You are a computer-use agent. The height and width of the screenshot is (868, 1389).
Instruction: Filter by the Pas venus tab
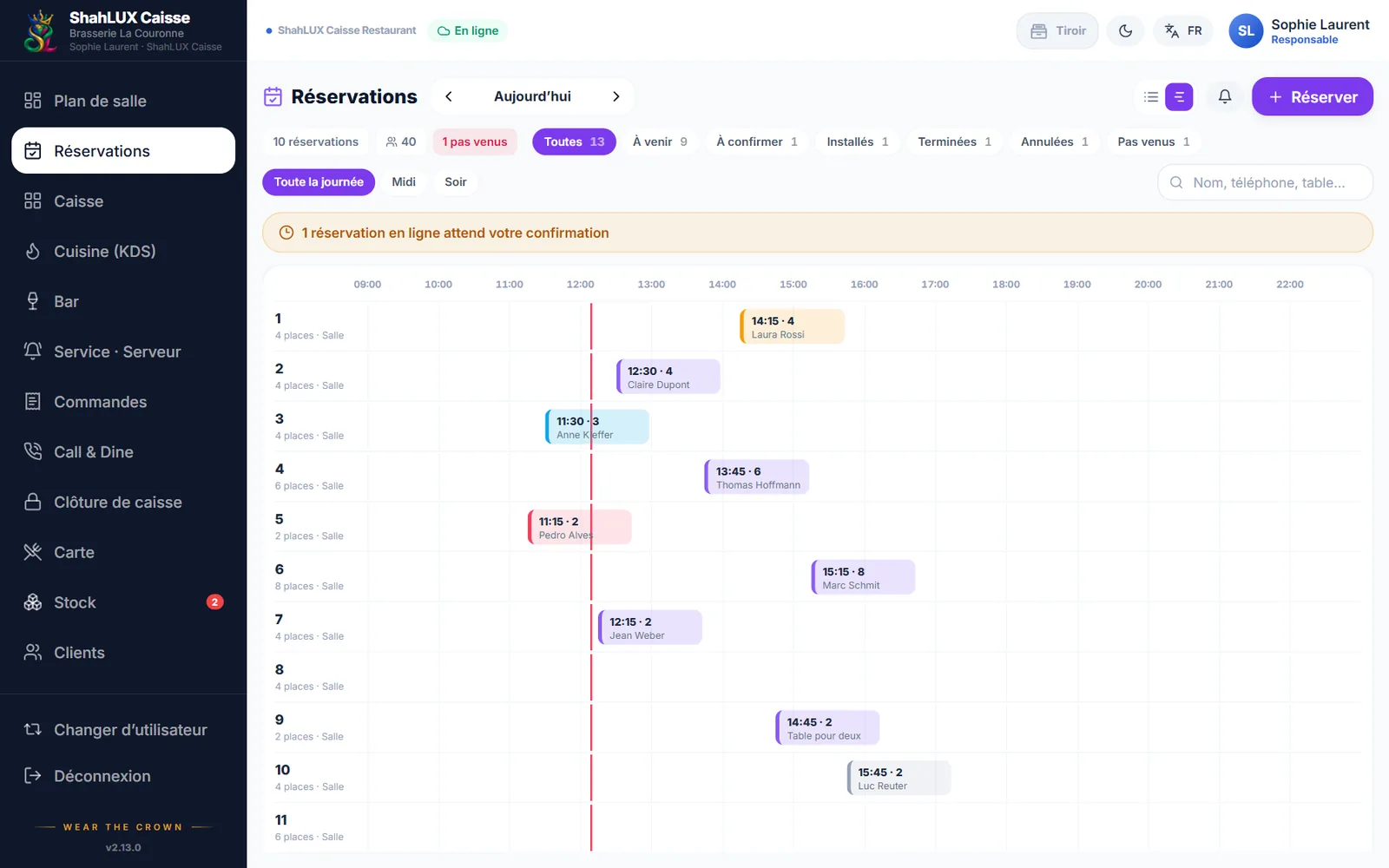pos(1154,141)
